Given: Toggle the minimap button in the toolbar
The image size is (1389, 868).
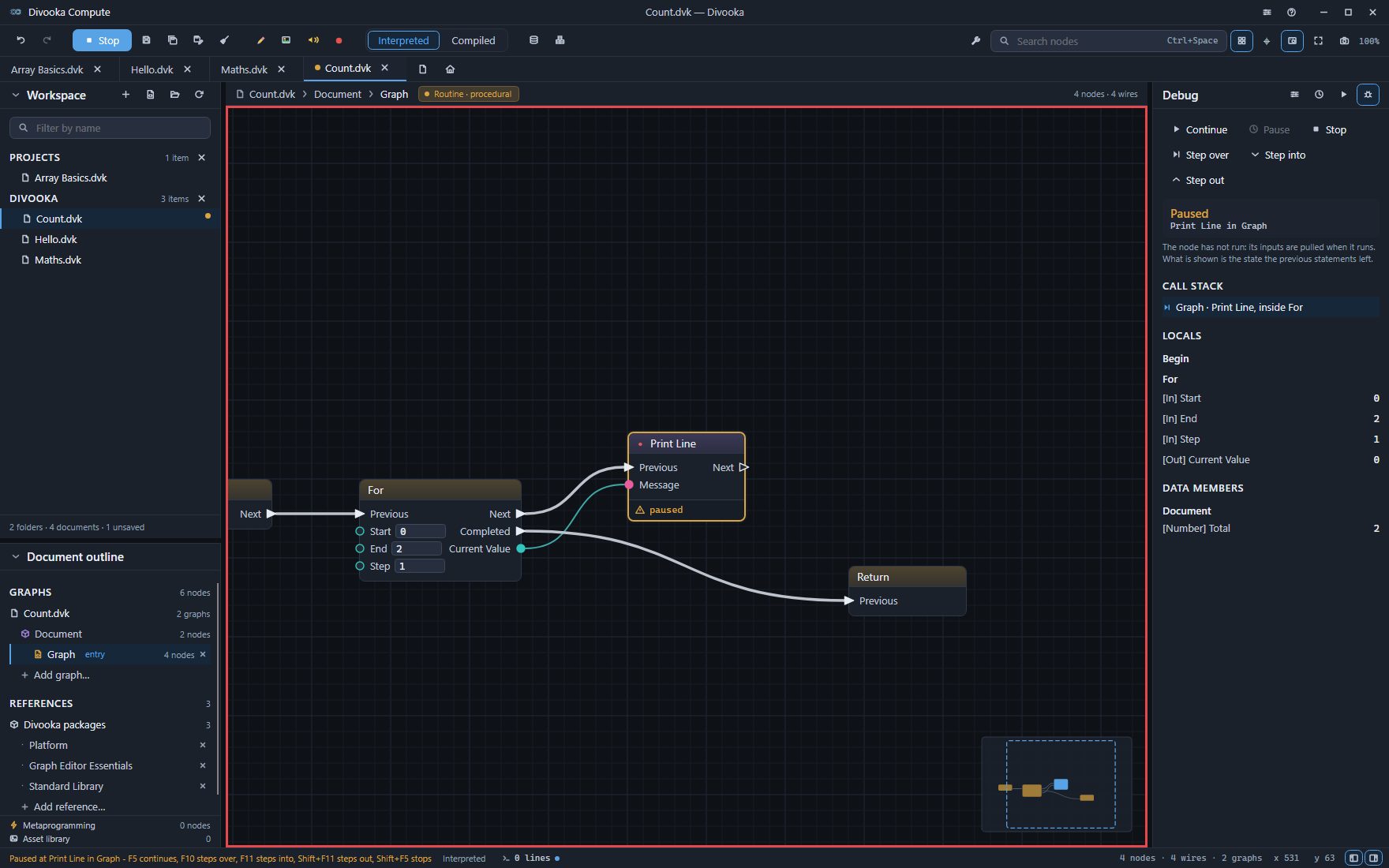Looking at the screenshot, I should (1292, 41).
